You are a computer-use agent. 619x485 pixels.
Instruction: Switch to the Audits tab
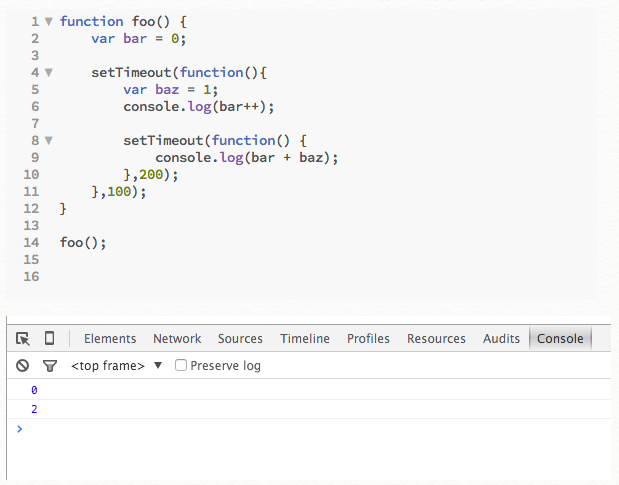click(501, 339)
